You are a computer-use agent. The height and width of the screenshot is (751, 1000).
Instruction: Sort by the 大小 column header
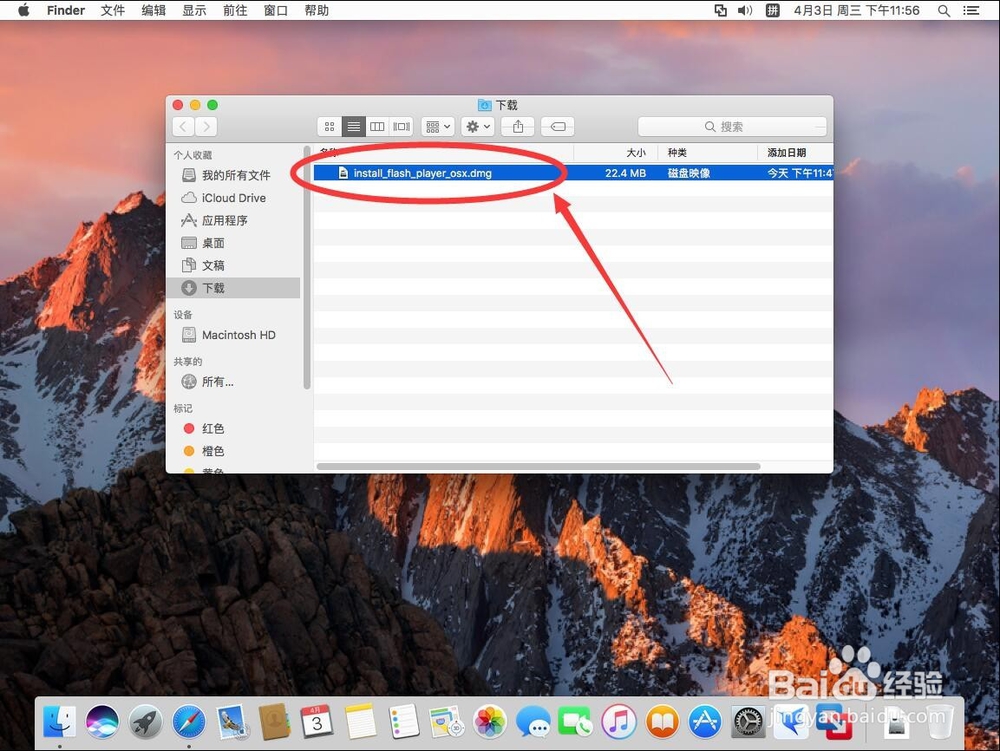pos(636,153)
